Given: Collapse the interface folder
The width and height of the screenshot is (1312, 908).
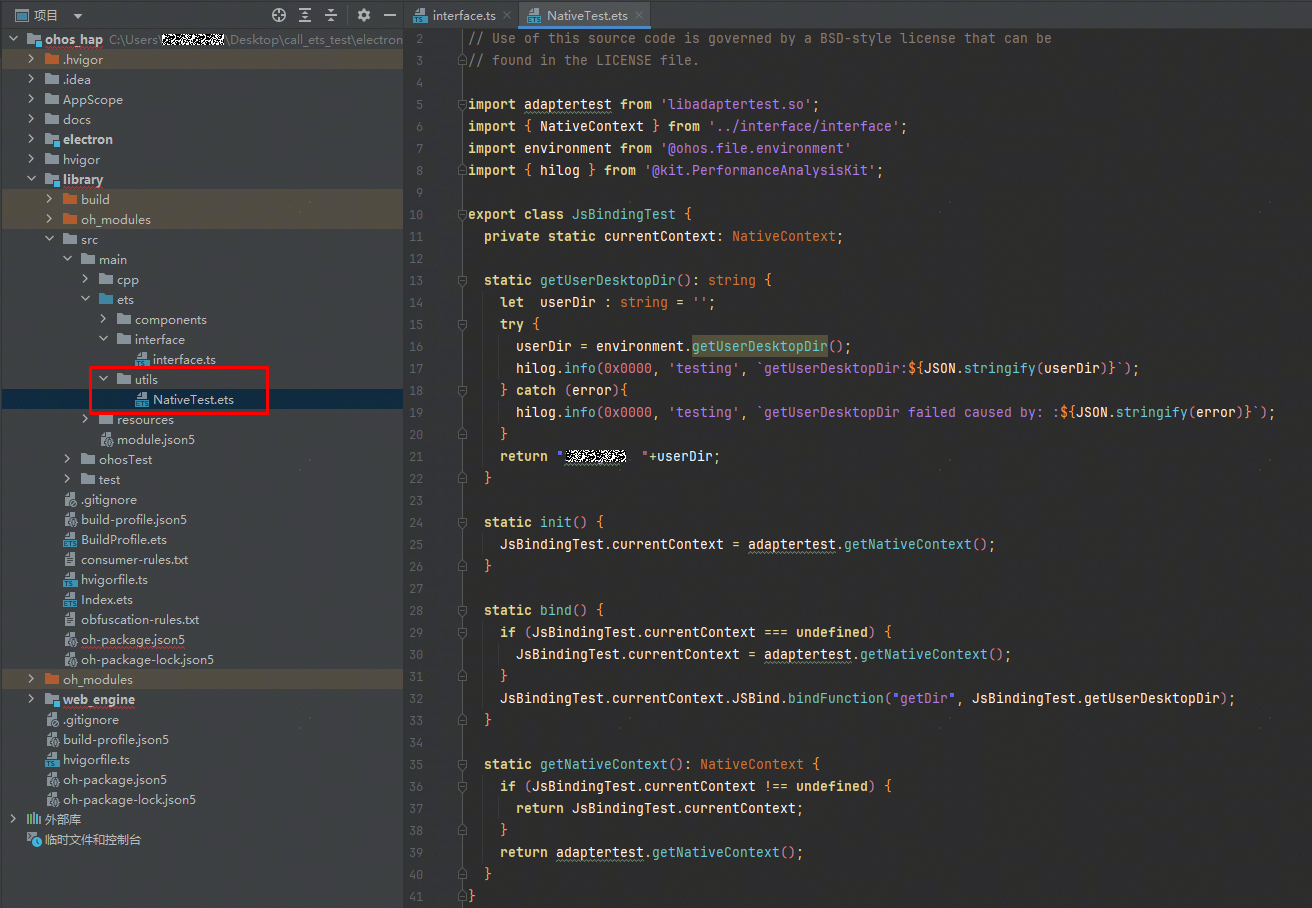Looking at the screenshot, I should click(x=104, y=340).
